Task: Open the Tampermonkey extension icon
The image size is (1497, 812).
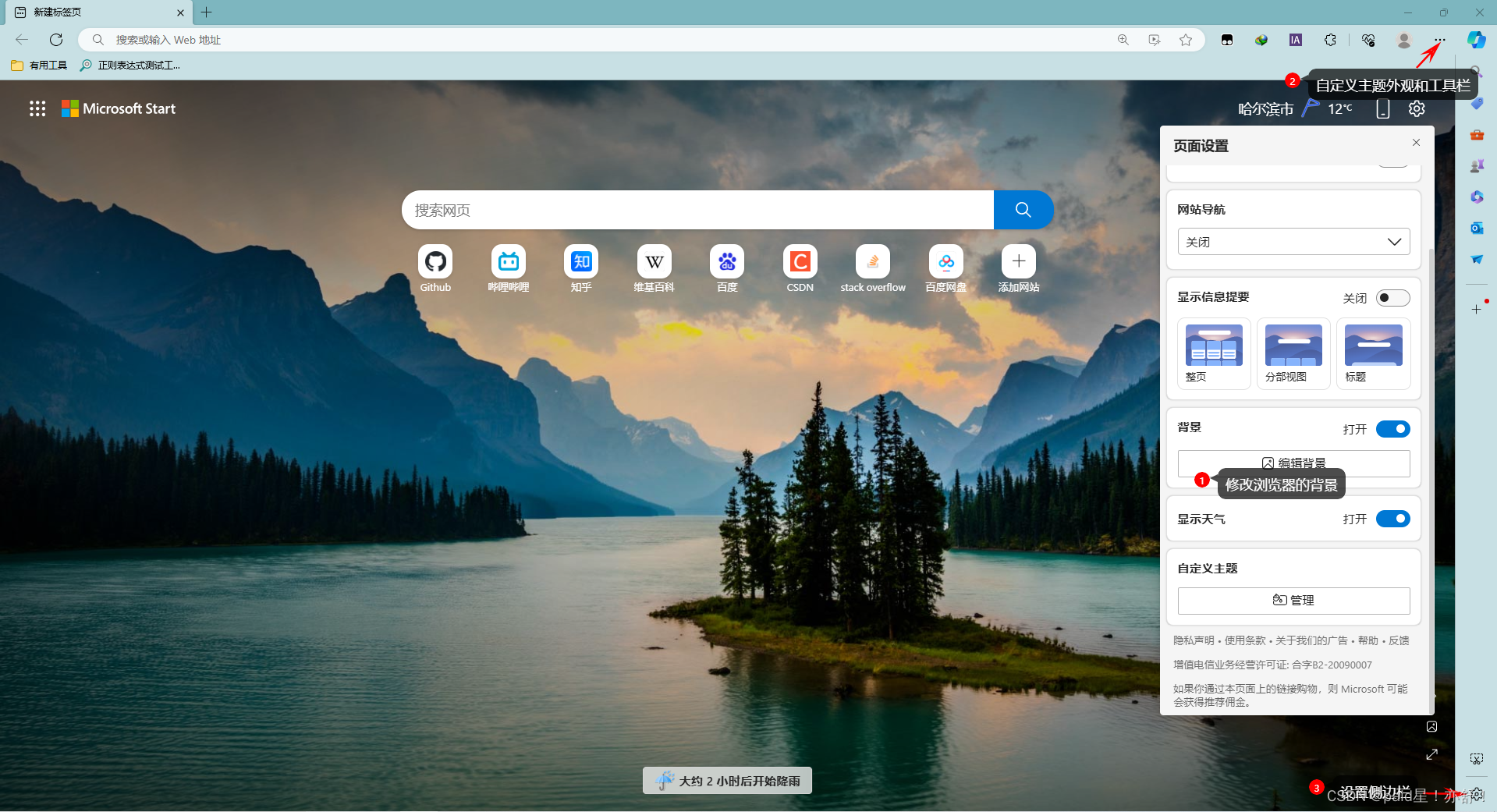Action: point(1227,40)
